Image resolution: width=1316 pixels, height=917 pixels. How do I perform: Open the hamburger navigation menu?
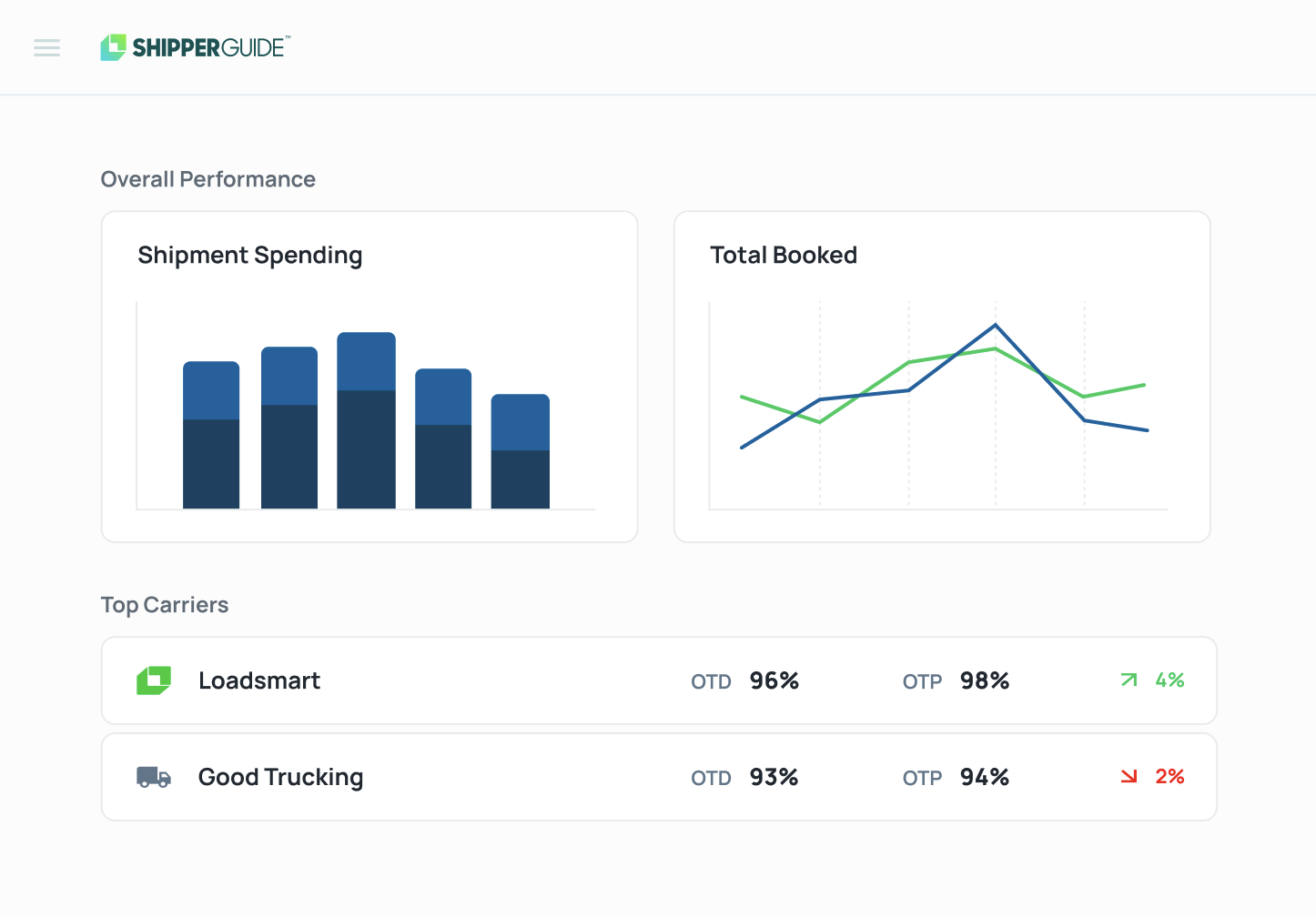46,48
